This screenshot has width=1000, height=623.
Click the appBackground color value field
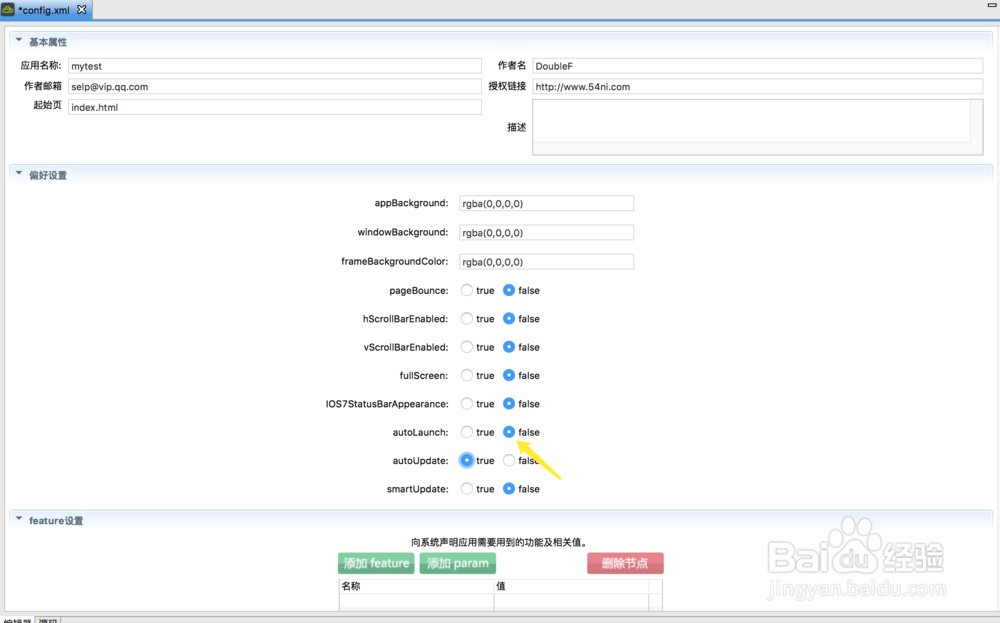[547, 203]
